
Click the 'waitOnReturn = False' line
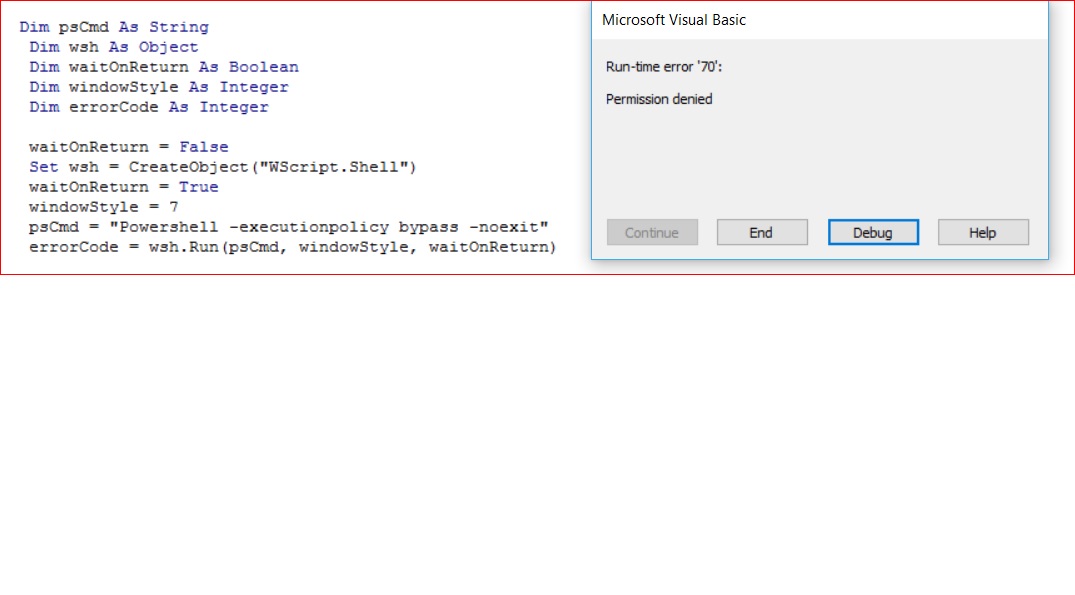[x=129, y=147]
